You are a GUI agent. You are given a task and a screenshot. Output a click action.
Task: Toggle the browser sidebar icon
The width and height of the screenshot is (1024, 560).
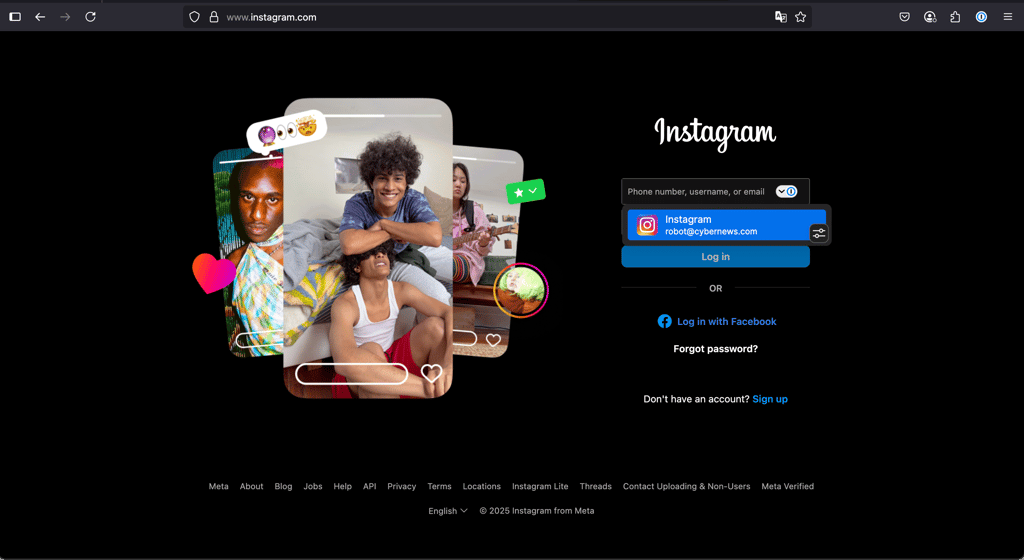click(x=15, y=17)
